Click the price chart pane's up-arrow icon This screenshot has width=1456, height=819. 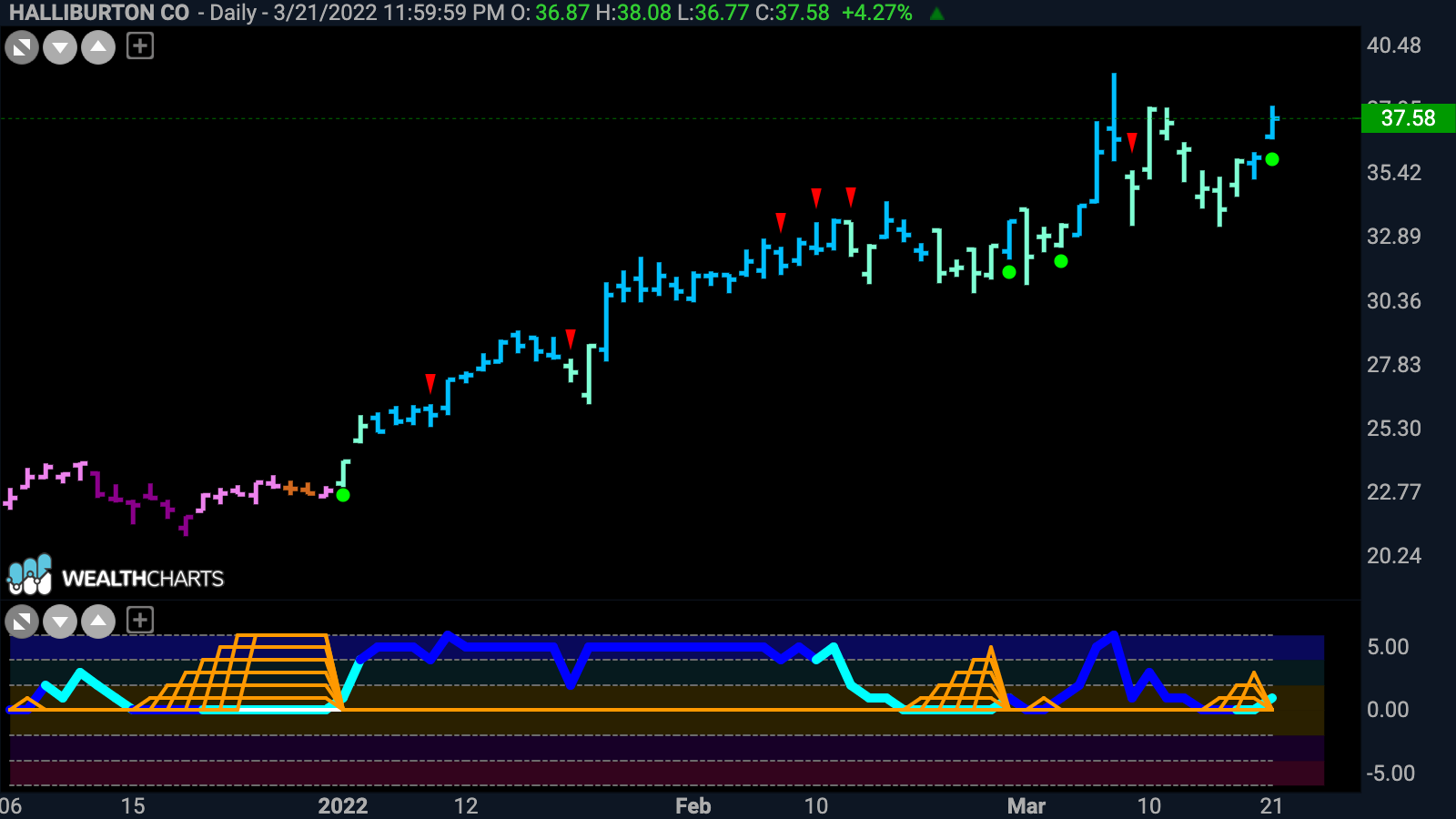[98, 47]
